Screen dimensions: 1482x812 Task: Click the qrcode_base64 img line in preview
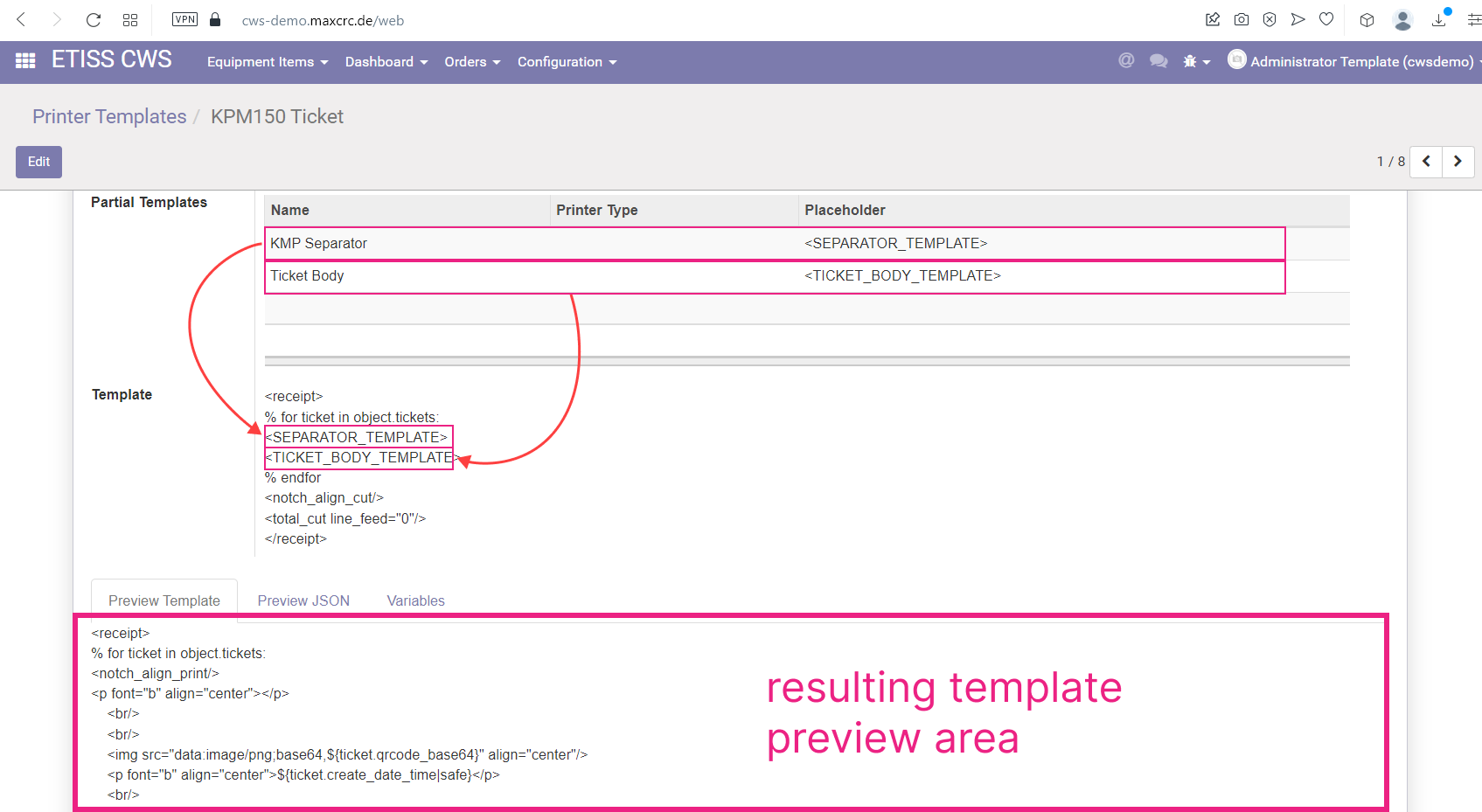coord(347,754)
